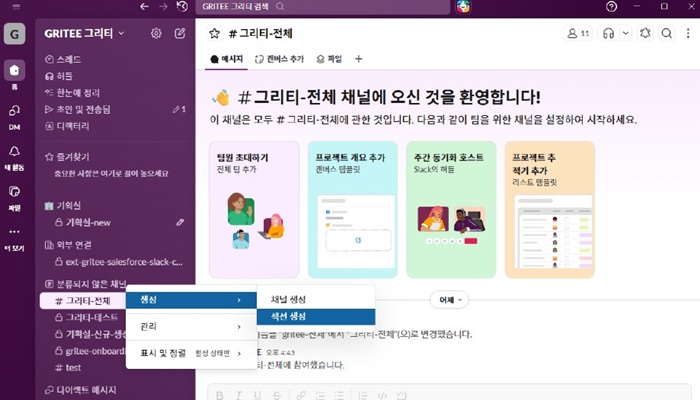This screenshot has width=700, height=400.
Task: Open workspace settings gear icon
Action: tap(156, 33)
